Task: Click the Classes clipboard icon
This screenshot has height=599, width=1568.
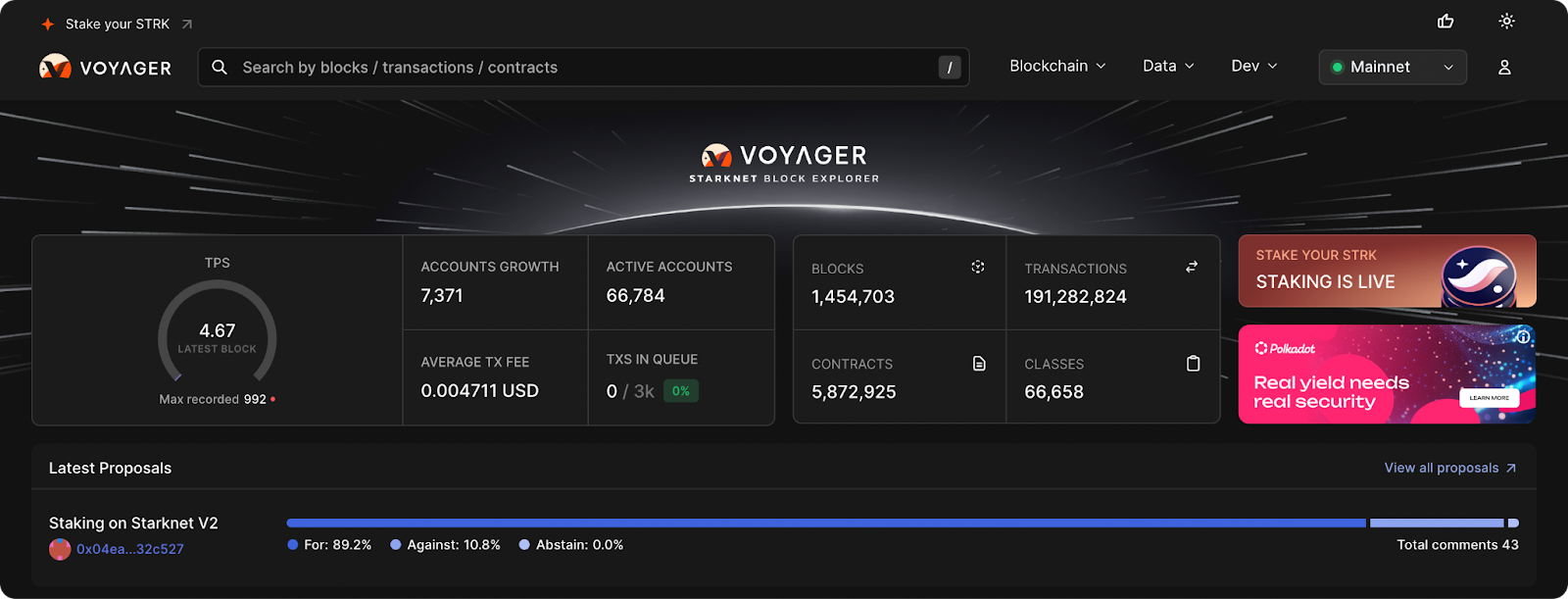Action: (x=1193, y=364)
